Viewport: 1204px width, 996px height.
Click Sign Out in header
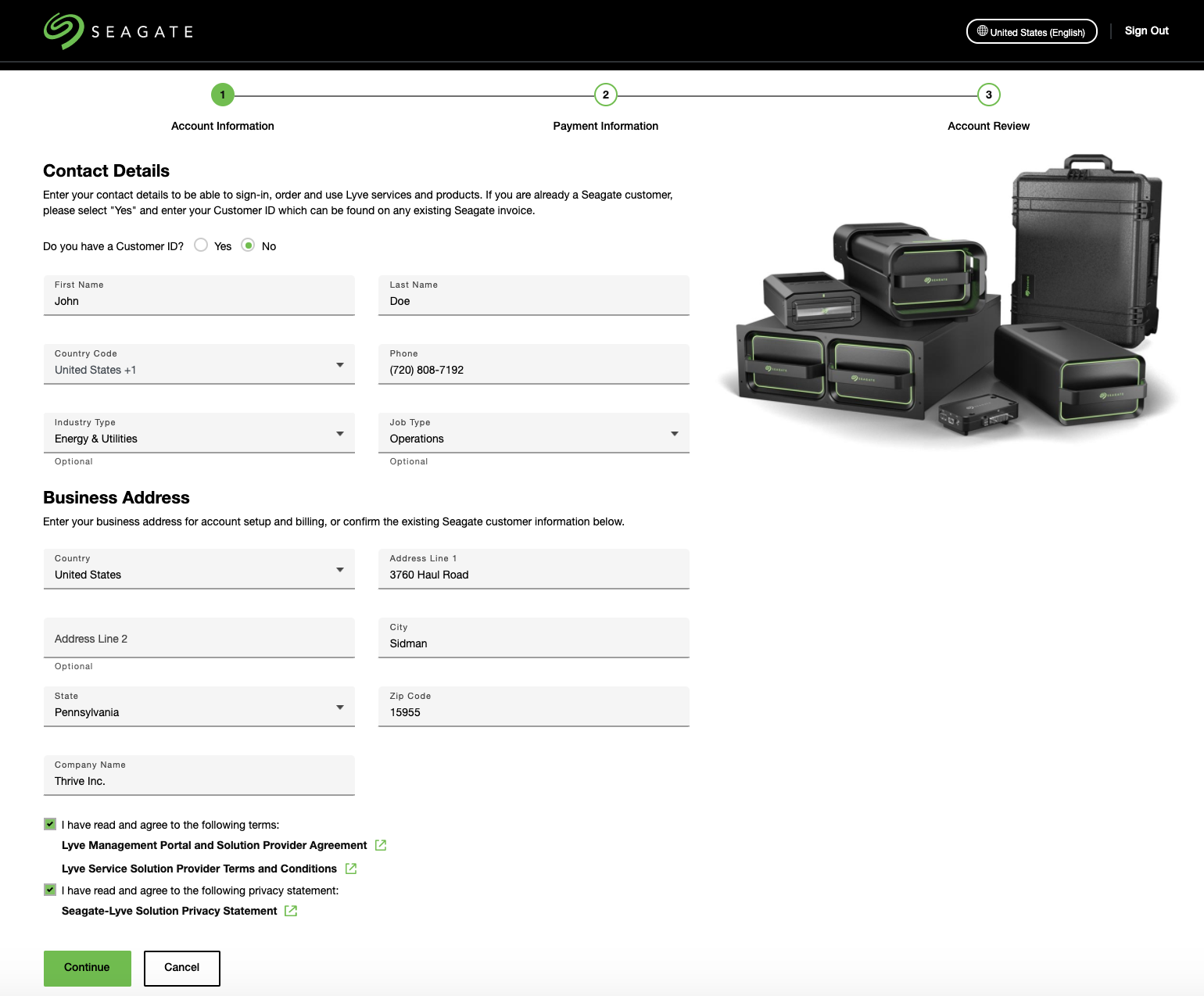[1147, 31]
